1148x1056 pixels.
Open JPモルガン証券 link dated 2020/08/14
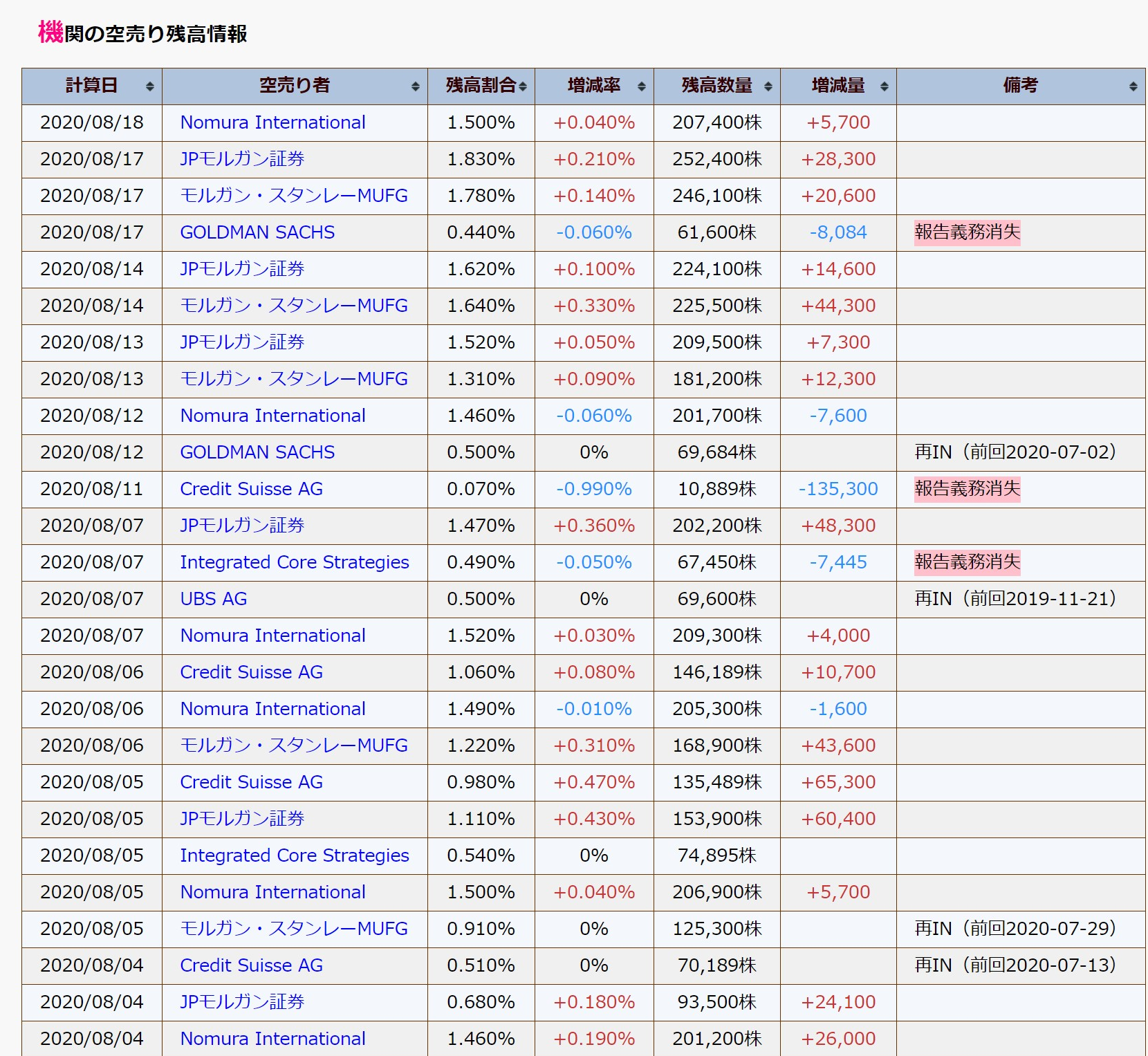(242, 269)
